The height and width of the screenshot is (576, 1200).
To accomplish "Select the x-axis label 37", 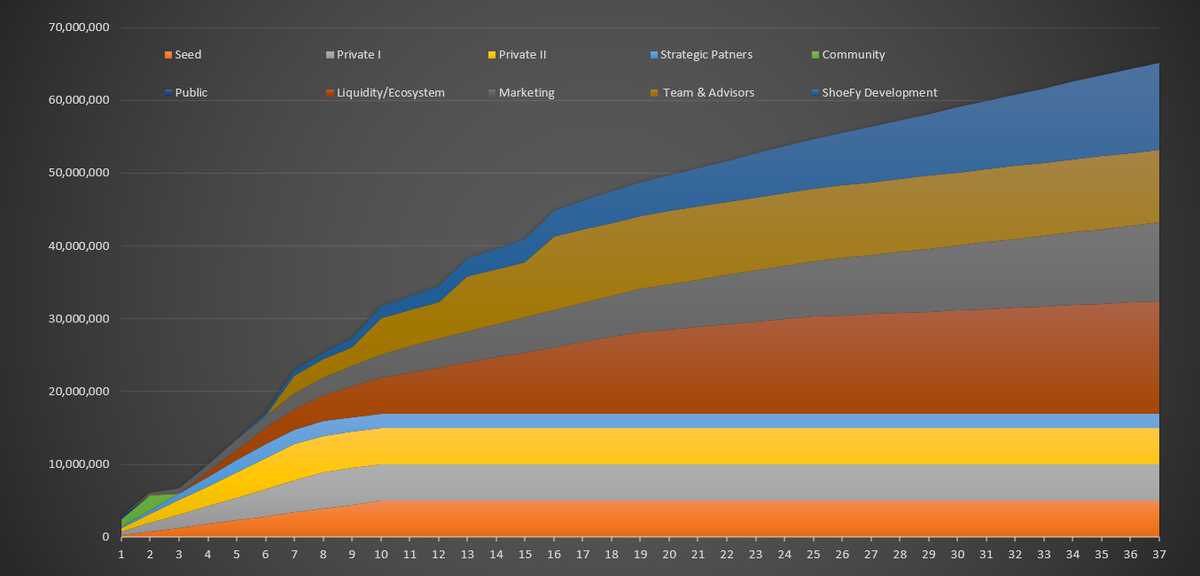I will pyautogui.click(x=1158, y=553).
